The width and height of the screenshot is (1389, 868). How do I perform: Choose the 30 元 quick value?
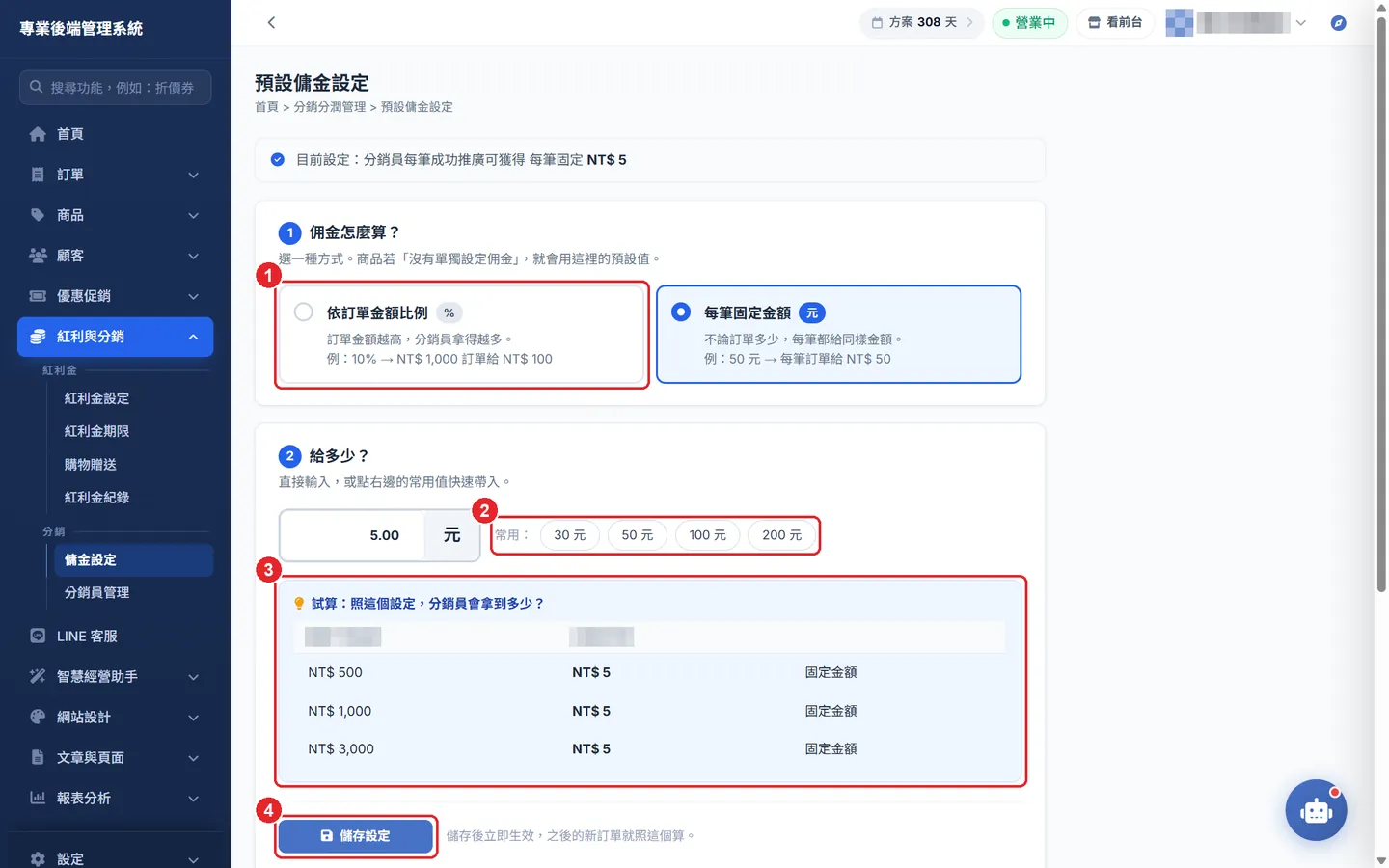(x=570, y=535)
